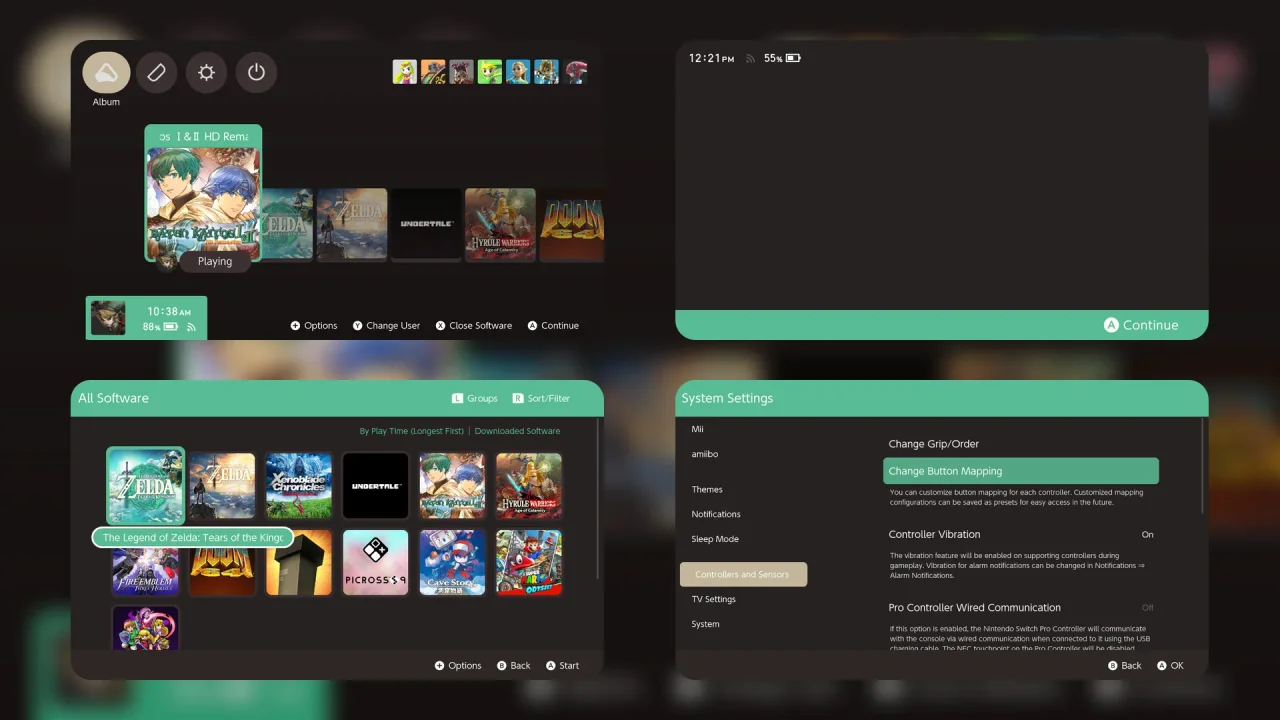The height and width of the screenshot is (720, 1280).
Task: Select the News pencil icon beside Album
Action: pyautogui.click(x=156, y=72)
